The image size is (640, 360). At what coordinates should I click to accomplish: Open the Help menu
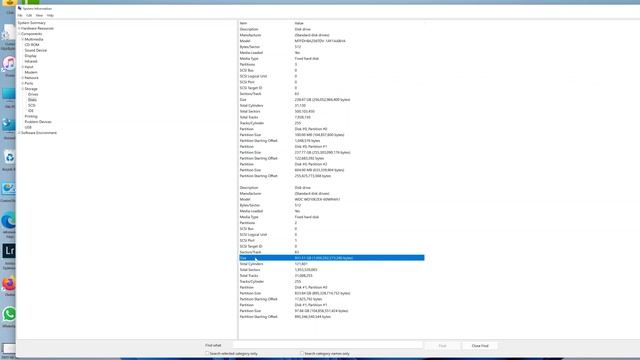50,16
